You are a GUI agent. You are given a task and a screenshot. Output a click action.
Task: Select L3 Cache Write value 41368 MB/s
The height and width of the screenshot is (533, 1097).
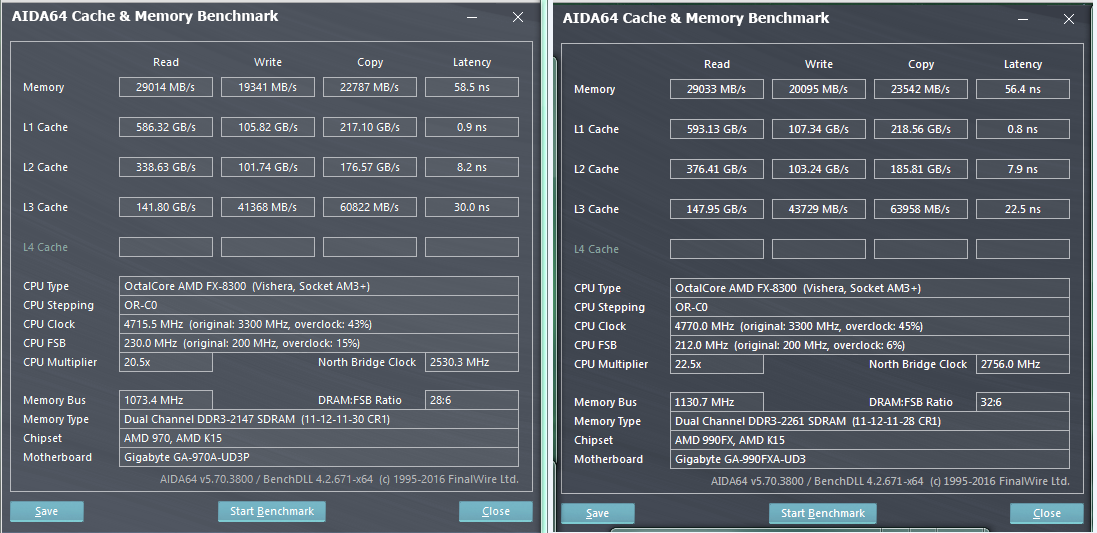tap(268, 207)
